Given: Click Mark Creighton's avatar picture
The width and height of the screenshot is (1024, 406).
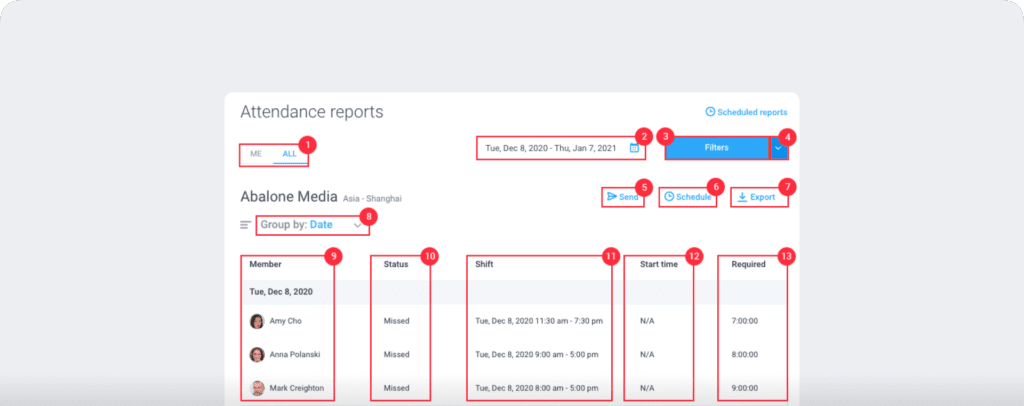Looking at the screenshot, I should [257, 387].
